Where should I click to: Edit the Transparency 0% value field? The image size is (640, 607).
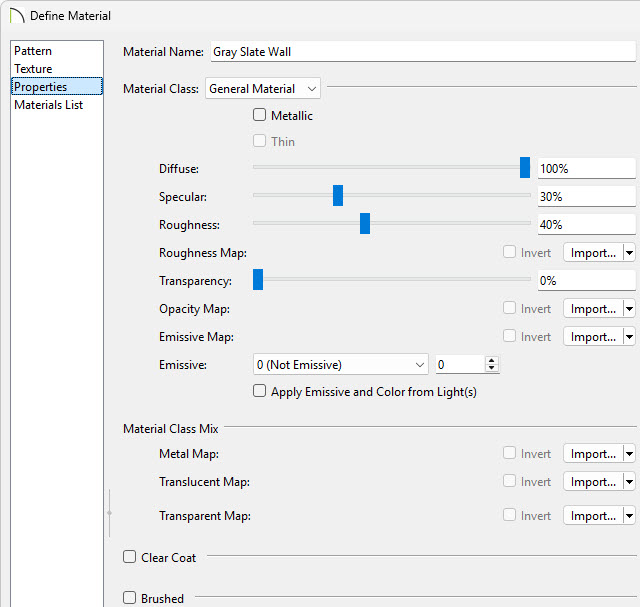point(587,280)
